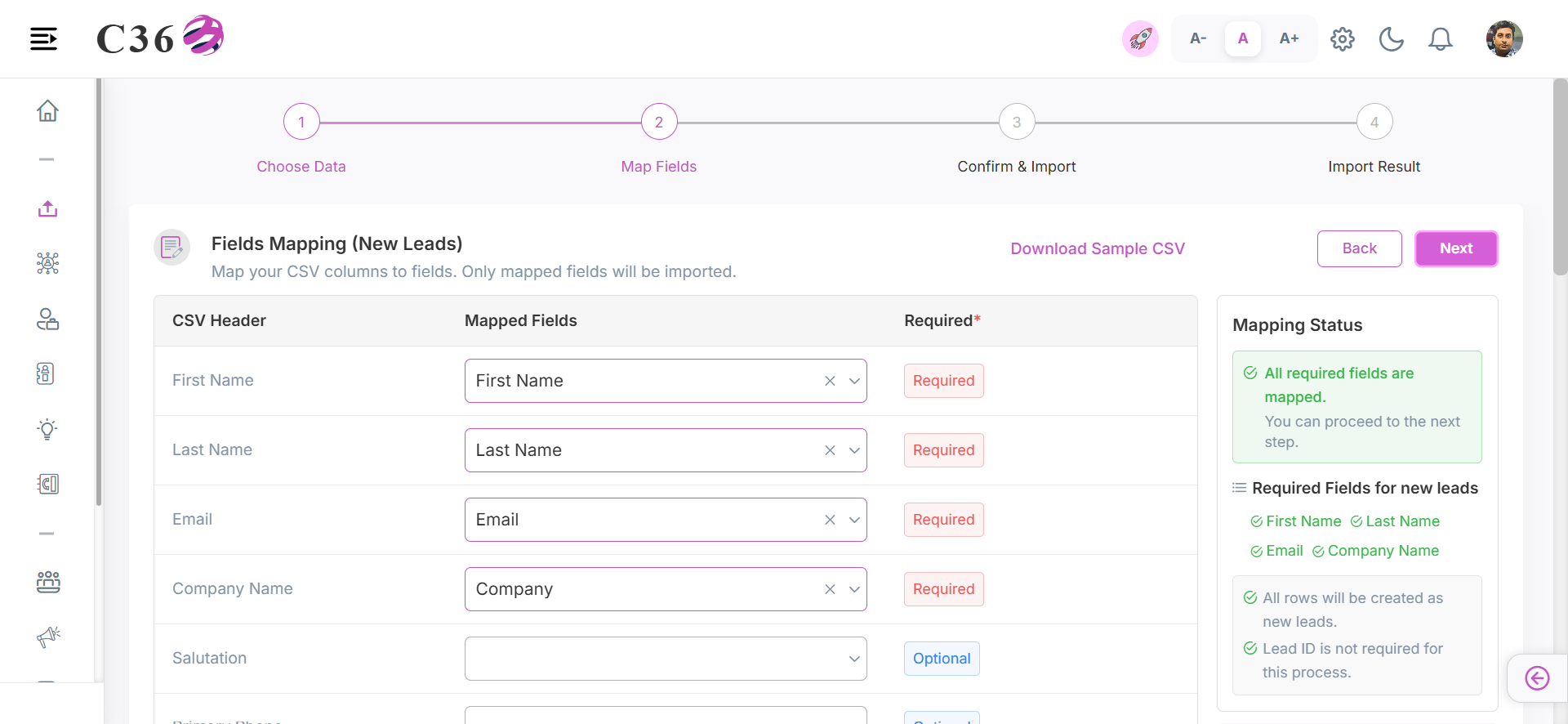Clear the Company mapping
Viewport: 1568px width, 724px height.
point(830,589)
